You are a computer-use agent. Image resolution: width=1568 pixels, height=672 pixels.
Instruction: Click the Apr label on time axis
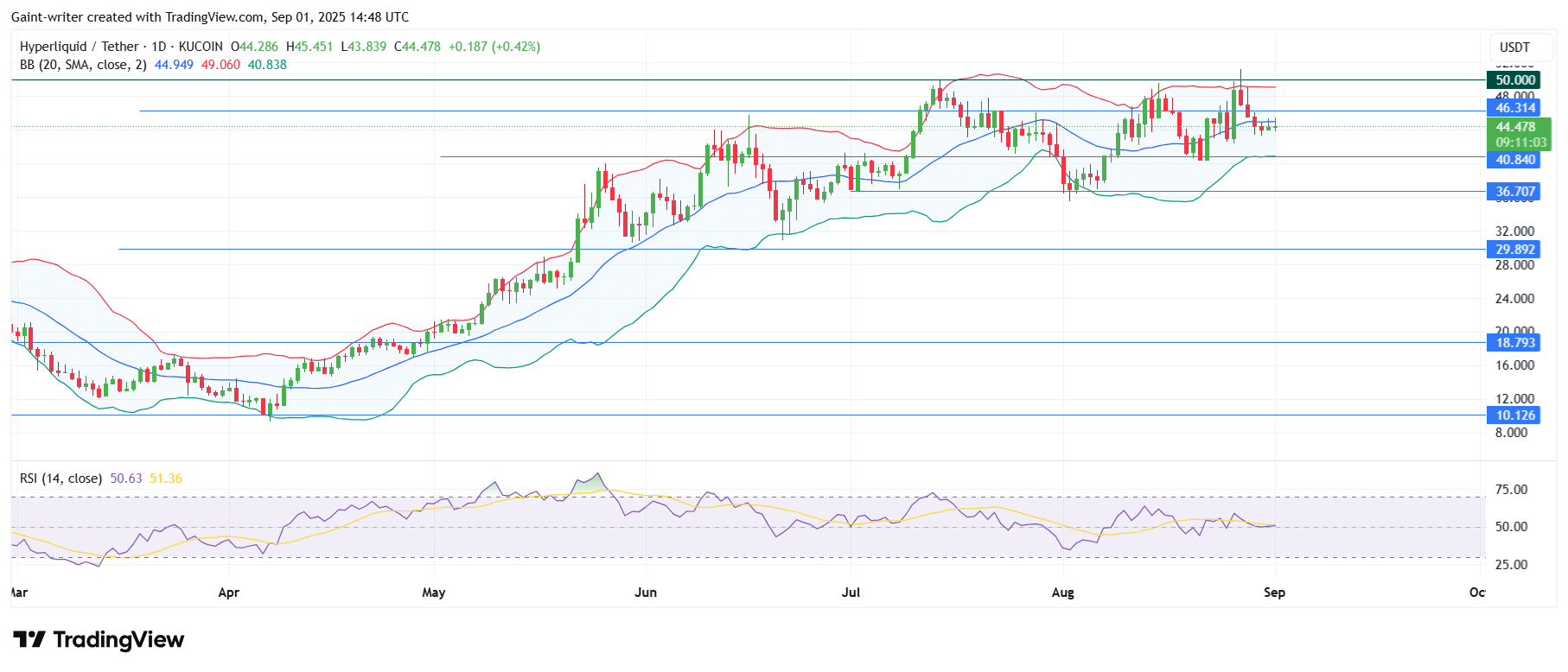tap(228, 593)
